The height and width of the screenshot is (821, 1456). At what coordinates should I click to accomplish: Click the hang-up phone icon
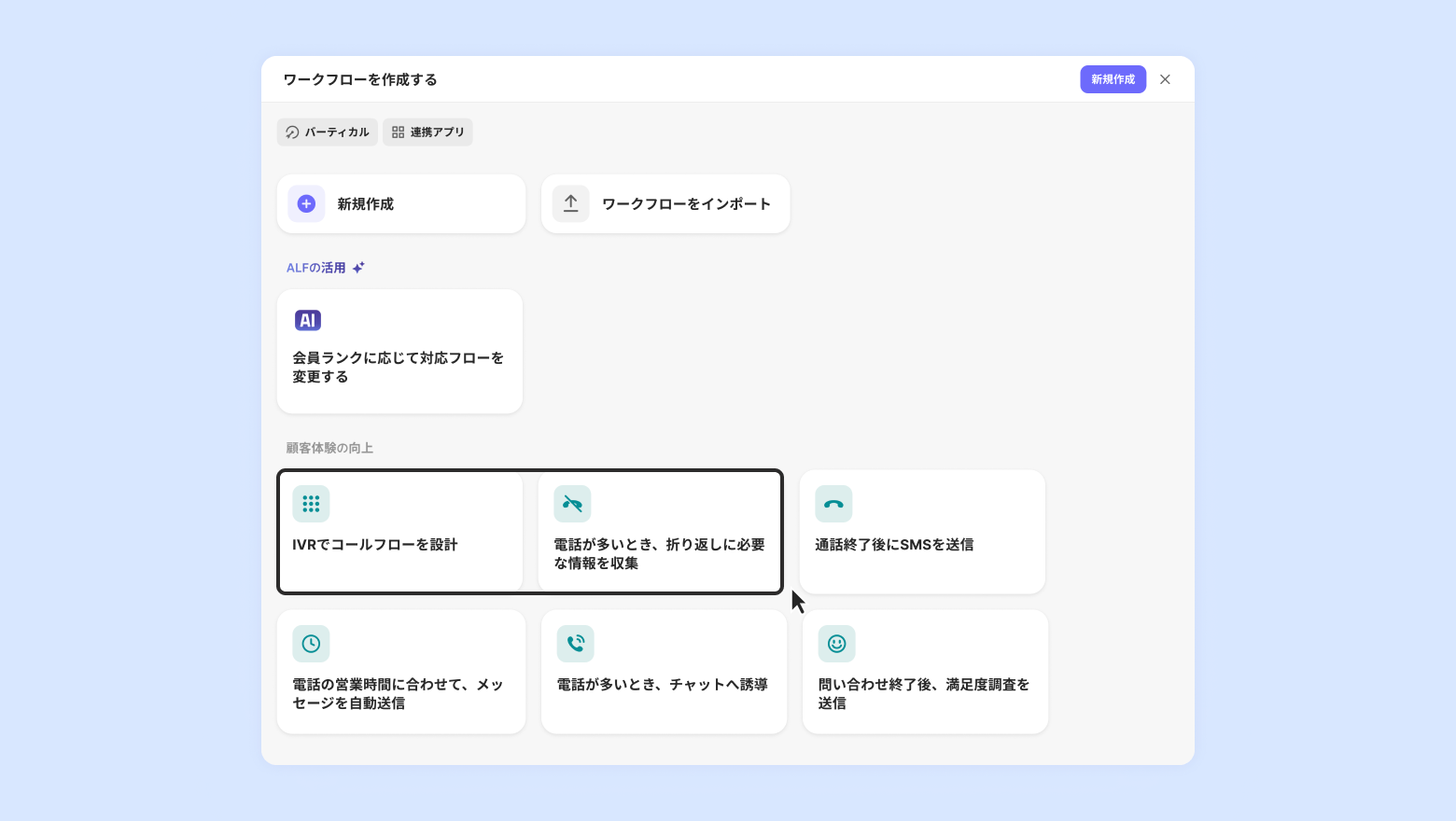click(x=833, y=504)
